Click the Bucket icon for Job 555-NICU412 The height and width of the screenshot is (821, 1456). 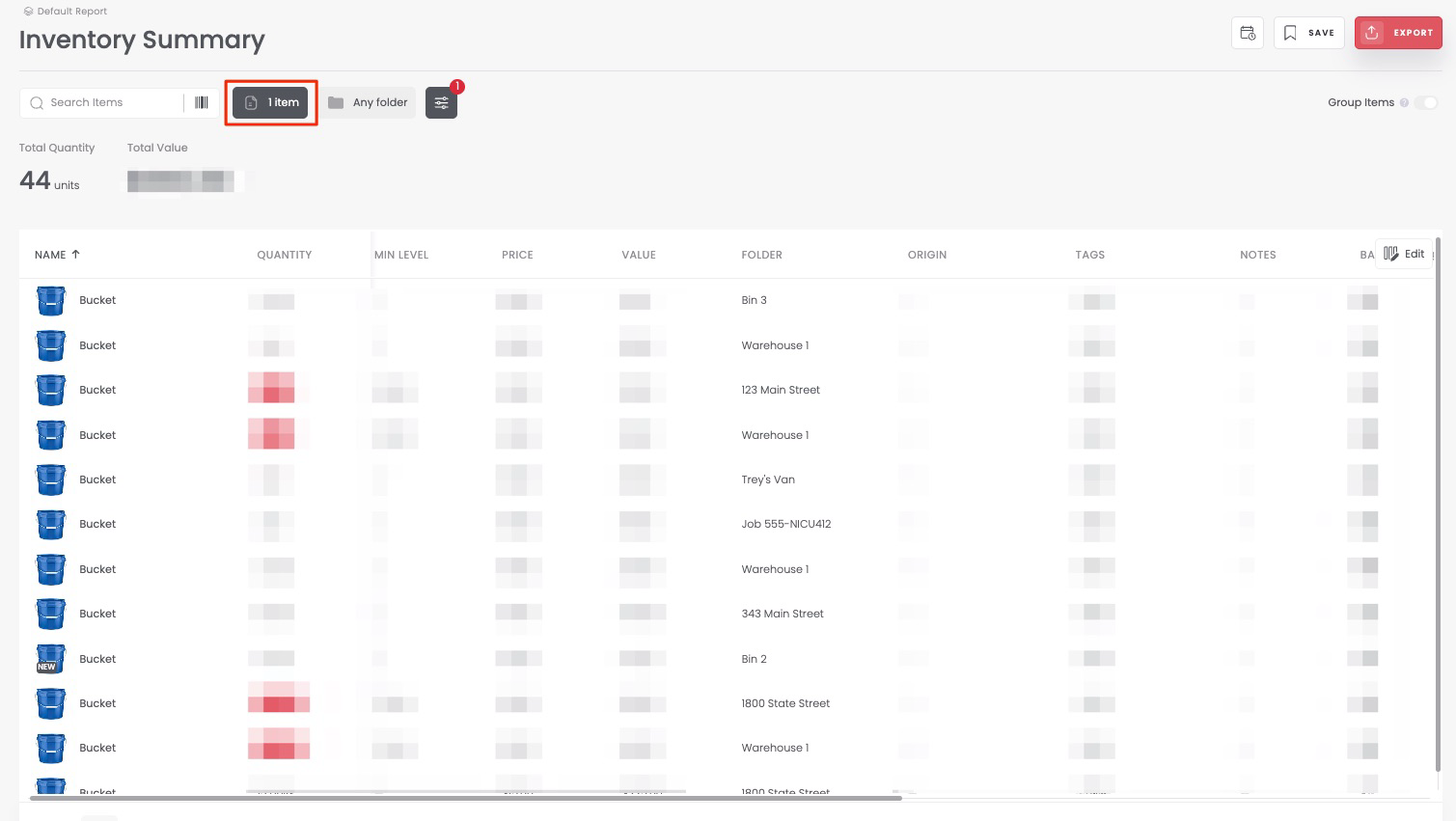pos(50,524)
